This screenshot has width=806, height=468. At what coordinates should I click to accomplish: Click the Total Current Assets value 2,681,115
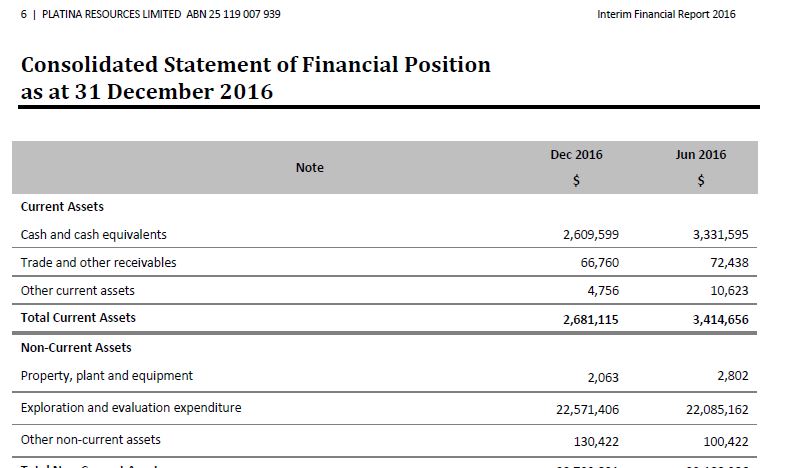(591, 320)
